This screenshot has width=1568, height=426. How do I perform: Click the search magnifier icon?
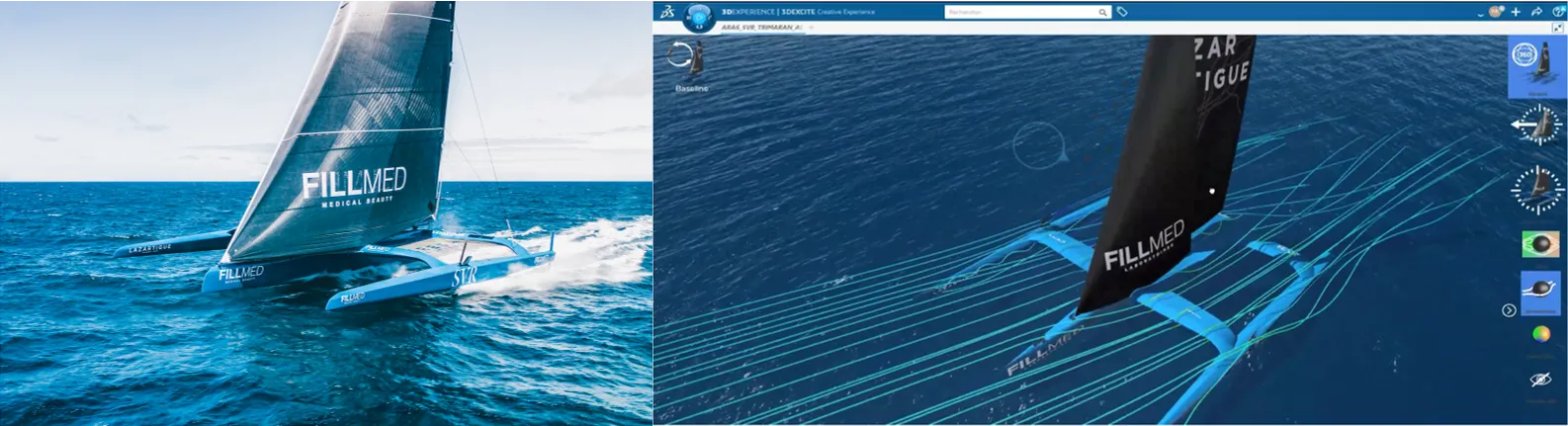1103,12
